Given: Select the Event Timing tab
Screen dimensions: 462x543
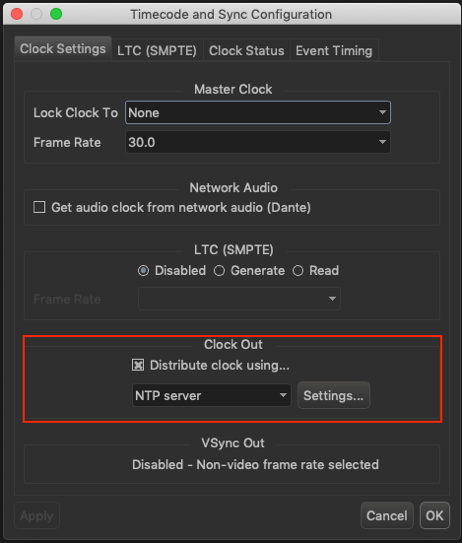Looking at the screenshot, I should [334, 51].
